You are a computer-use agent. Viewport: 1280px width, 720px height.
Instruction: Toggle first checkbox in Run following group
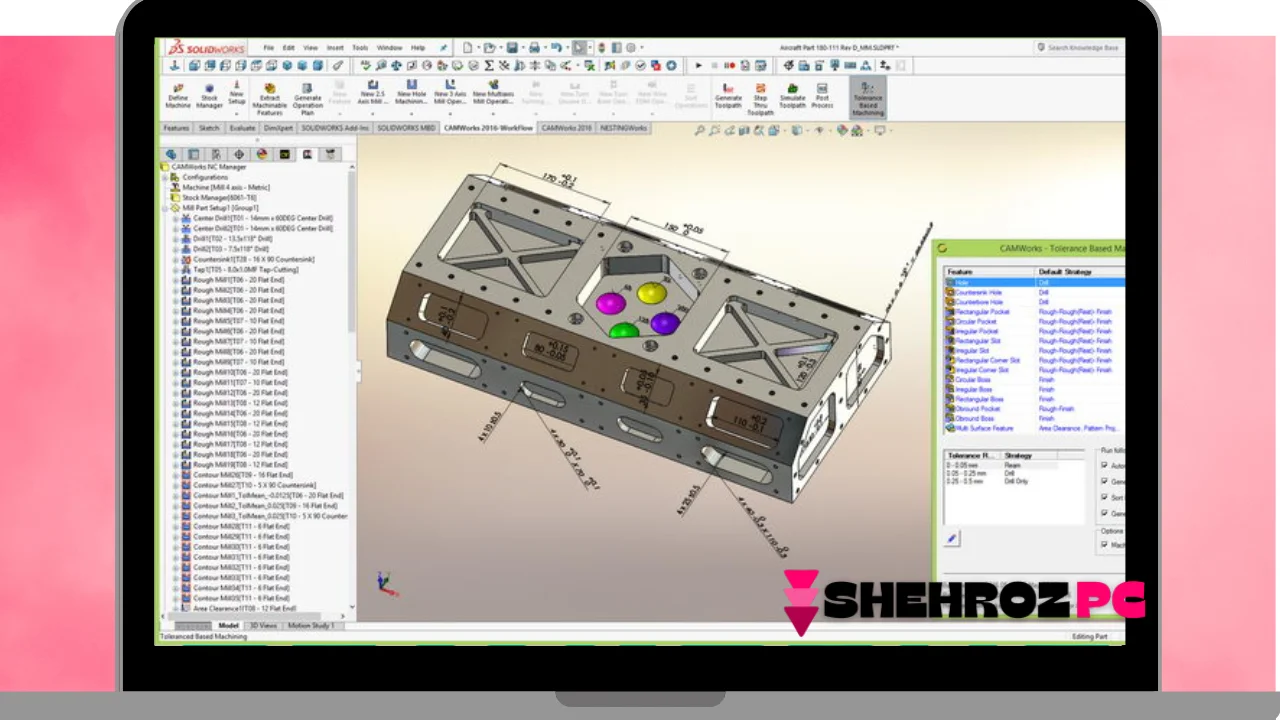[1104, 466]
